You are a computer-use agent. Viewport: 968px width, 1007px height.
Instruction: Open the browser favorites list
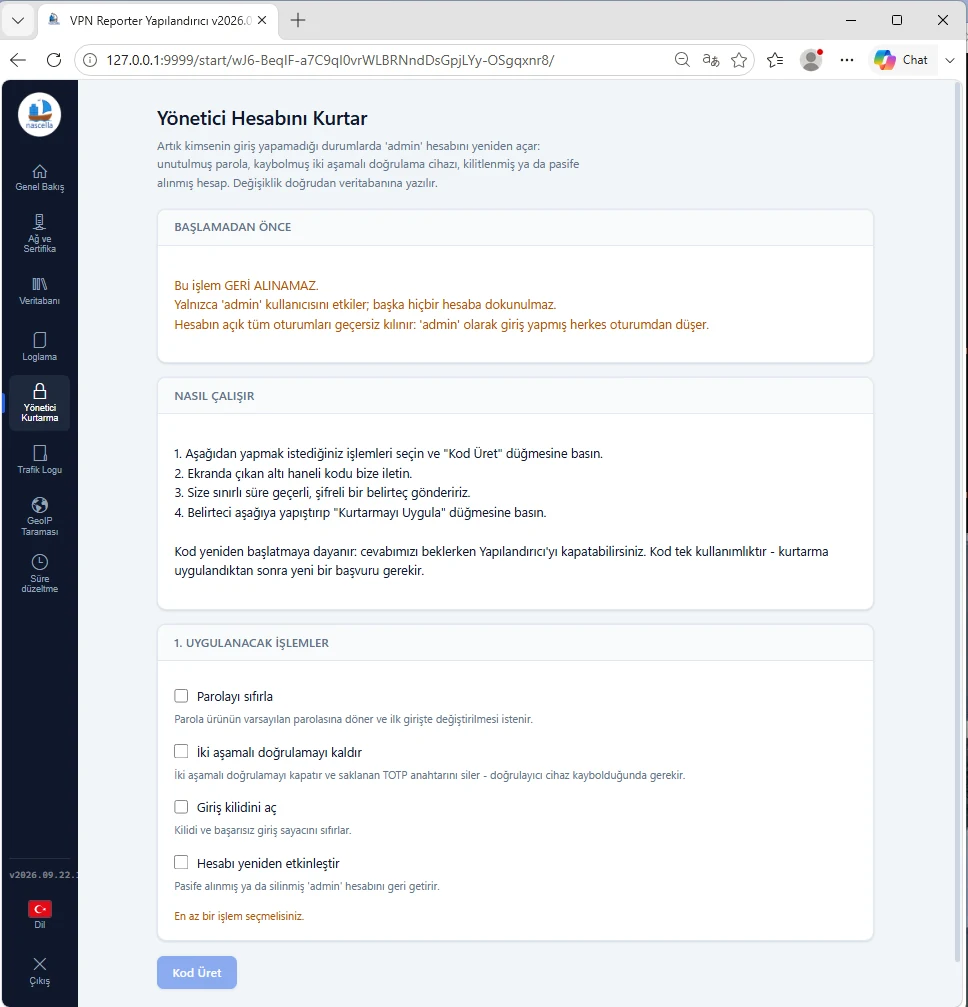775,60
